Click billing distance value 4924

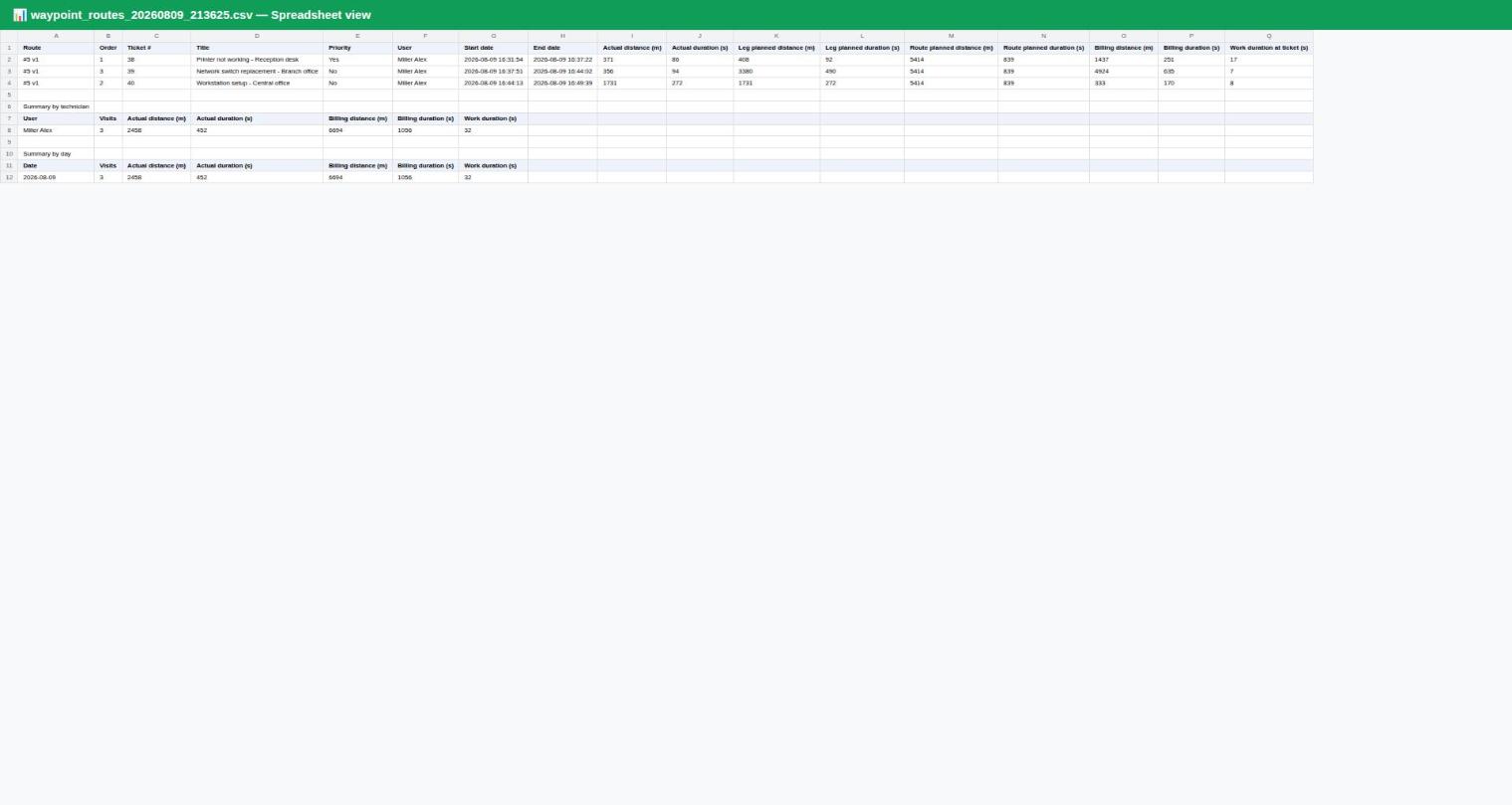point(1124,72)
